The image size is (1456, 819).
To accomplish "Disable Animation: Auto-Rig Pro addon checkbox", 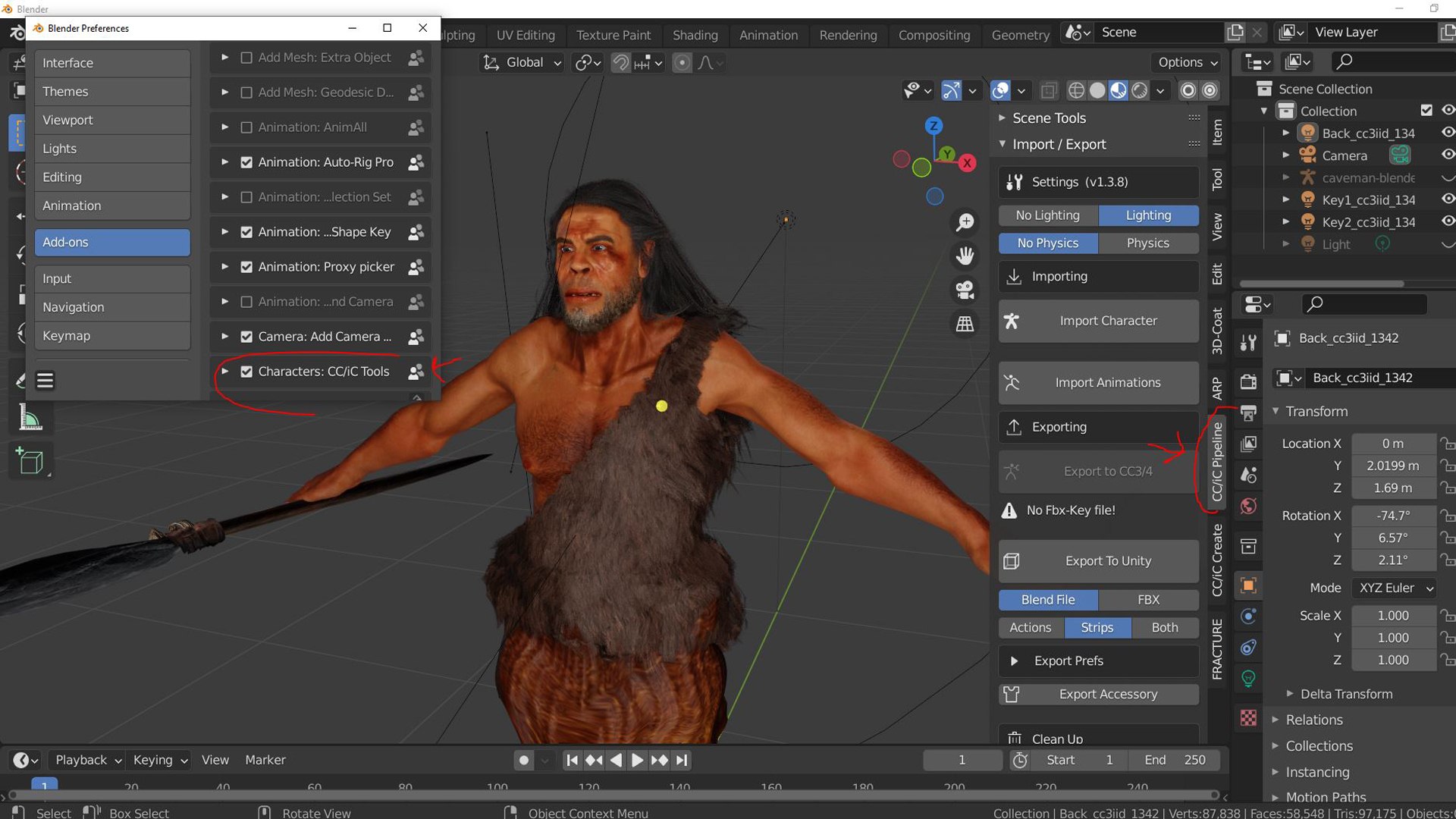I will [x=246, y=162].
